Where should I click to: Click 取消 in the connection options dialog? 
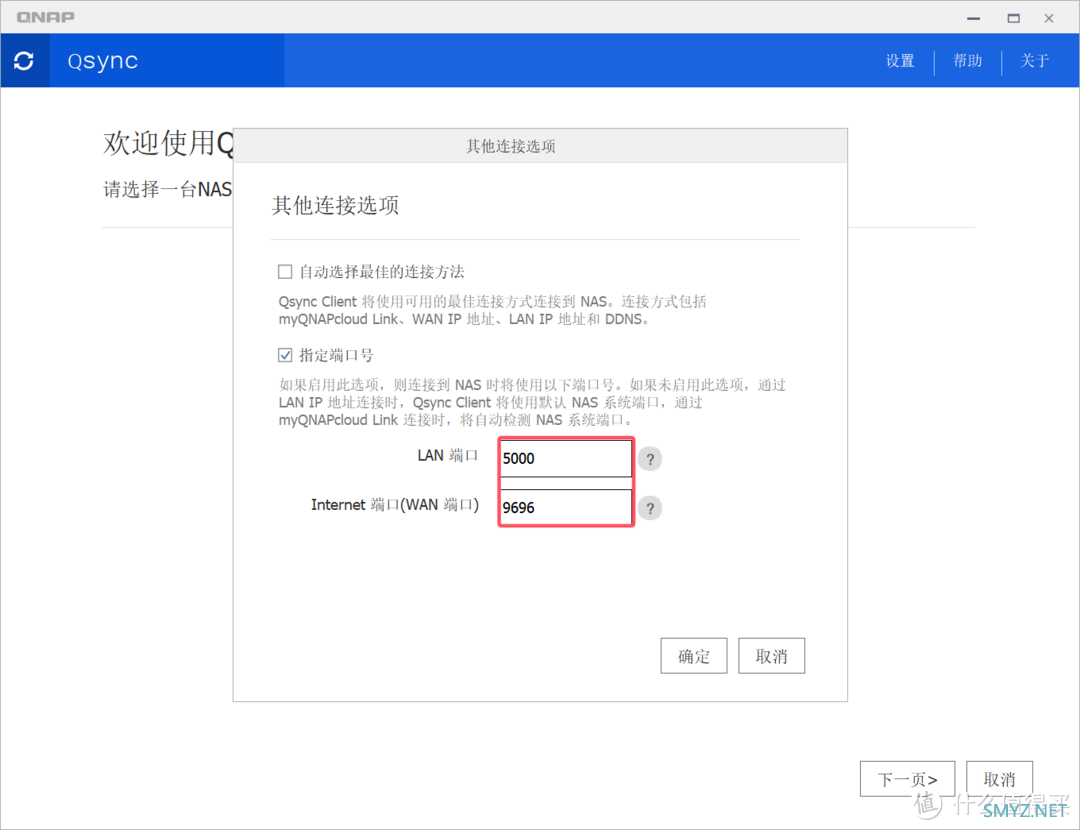[x=771, y=656]
